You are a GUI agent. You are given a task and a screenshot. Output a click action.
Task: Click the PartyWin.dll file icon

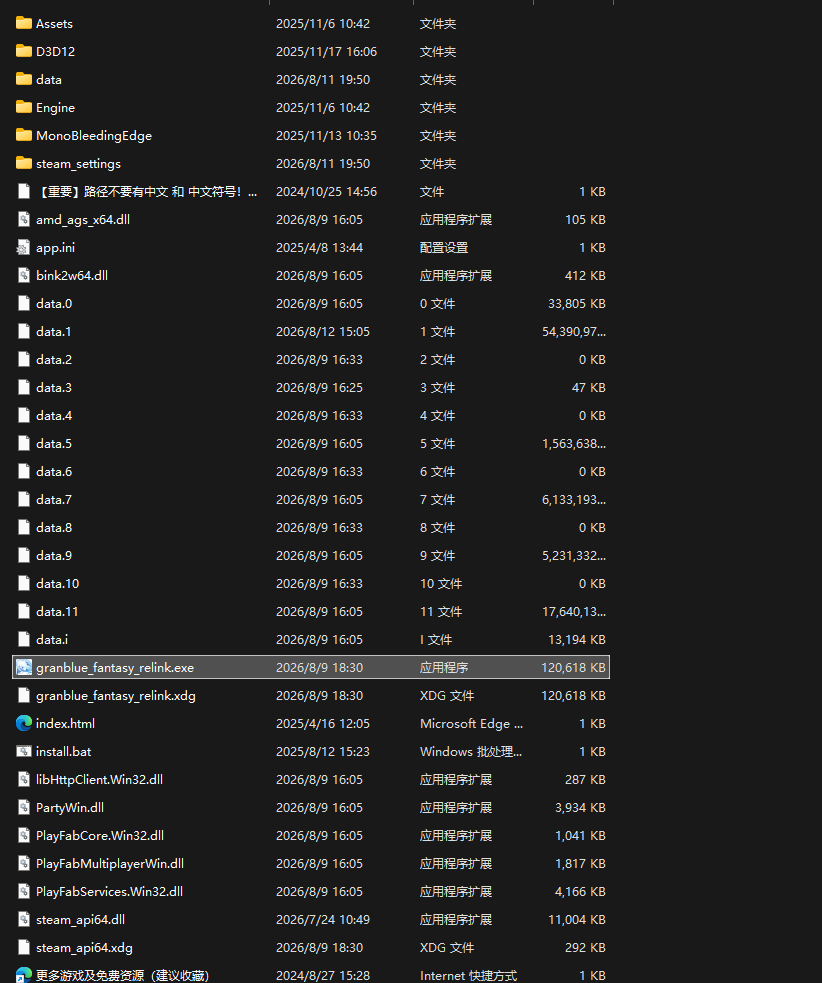pos(24,807)
